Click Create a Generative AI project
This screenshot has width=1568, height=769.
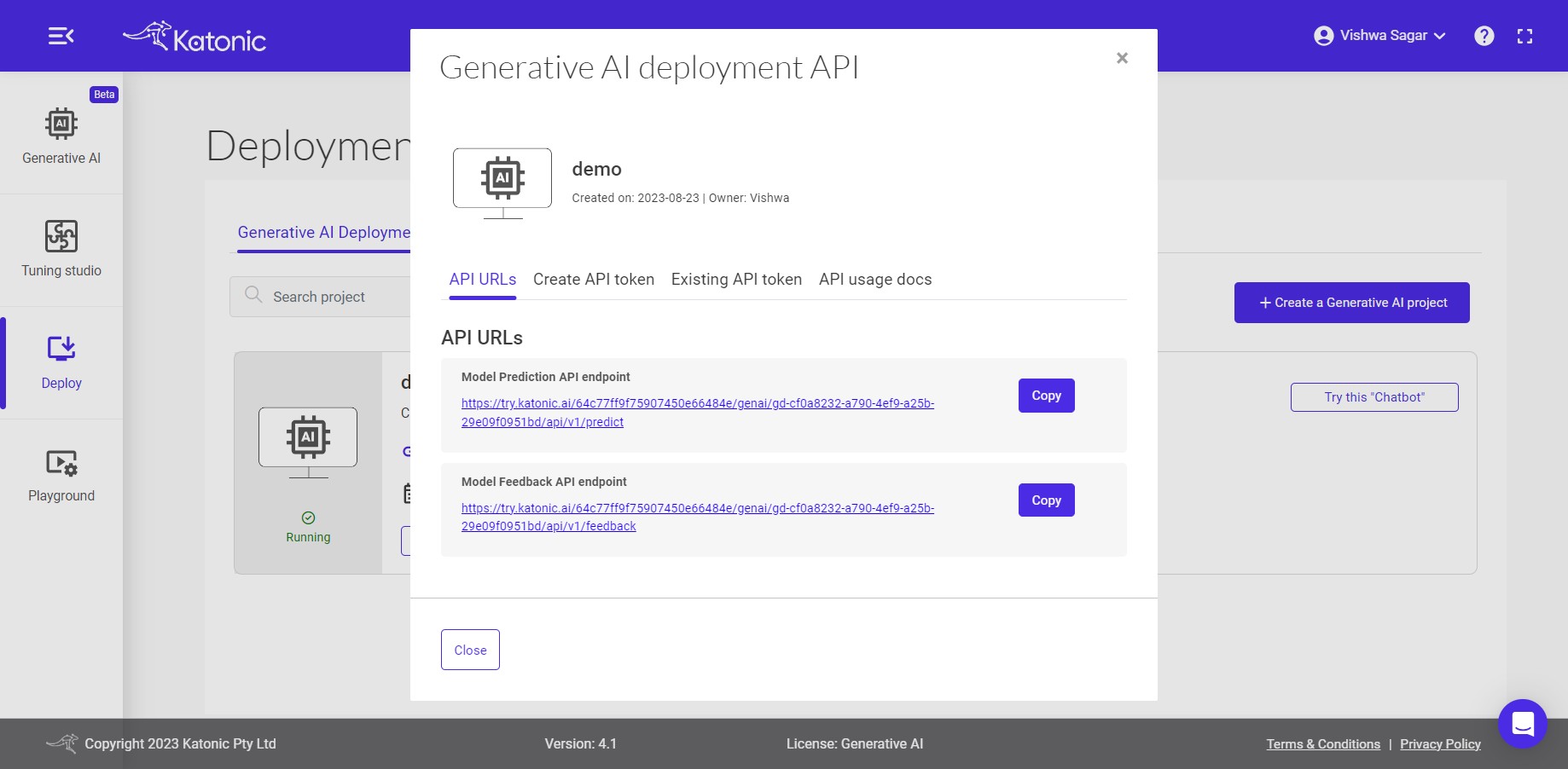pos(1351,303)
